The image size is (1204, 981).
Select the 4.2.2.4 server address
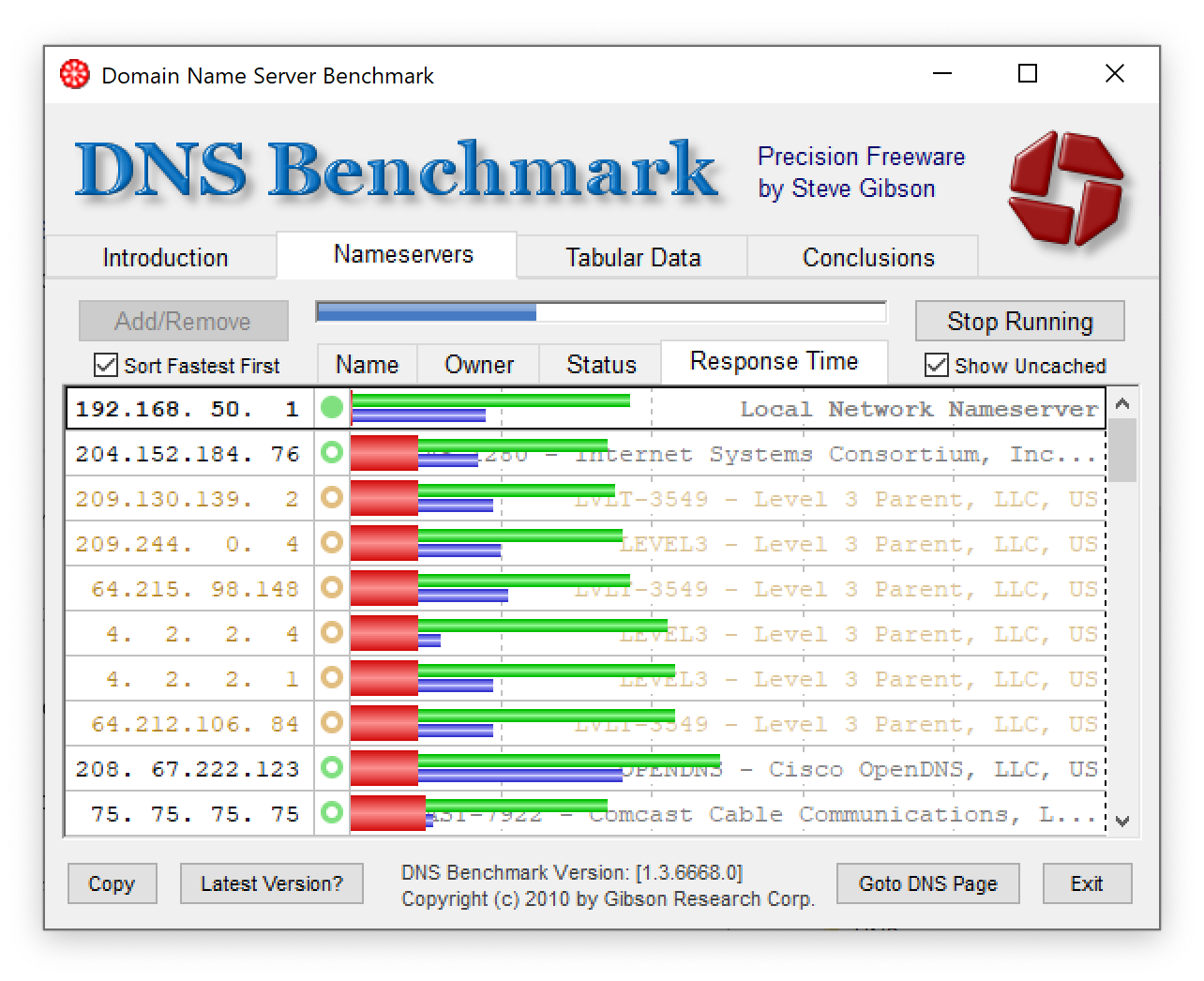tap(203, 634)
